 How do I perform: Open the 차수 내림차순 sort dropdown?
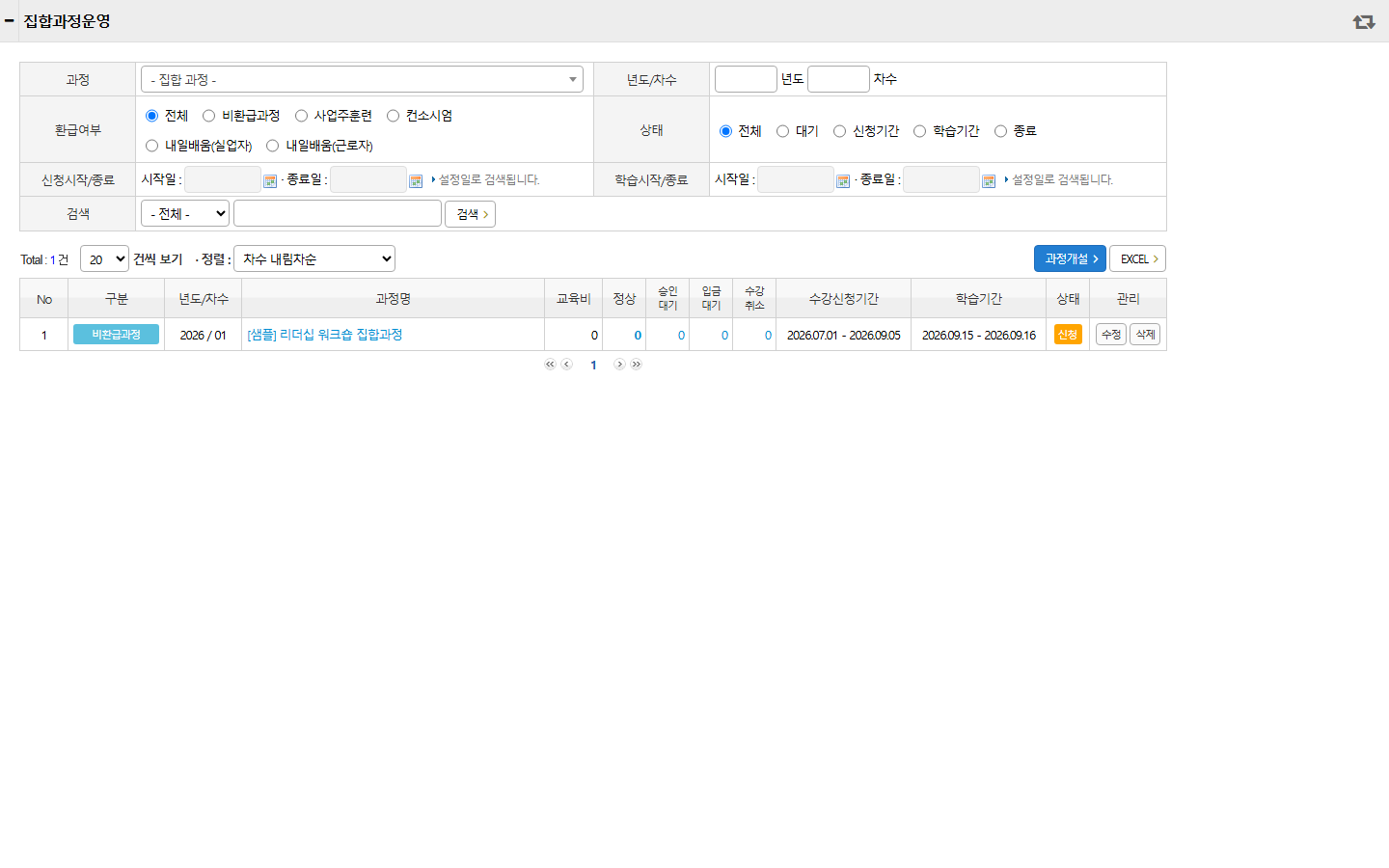[314, 258]
